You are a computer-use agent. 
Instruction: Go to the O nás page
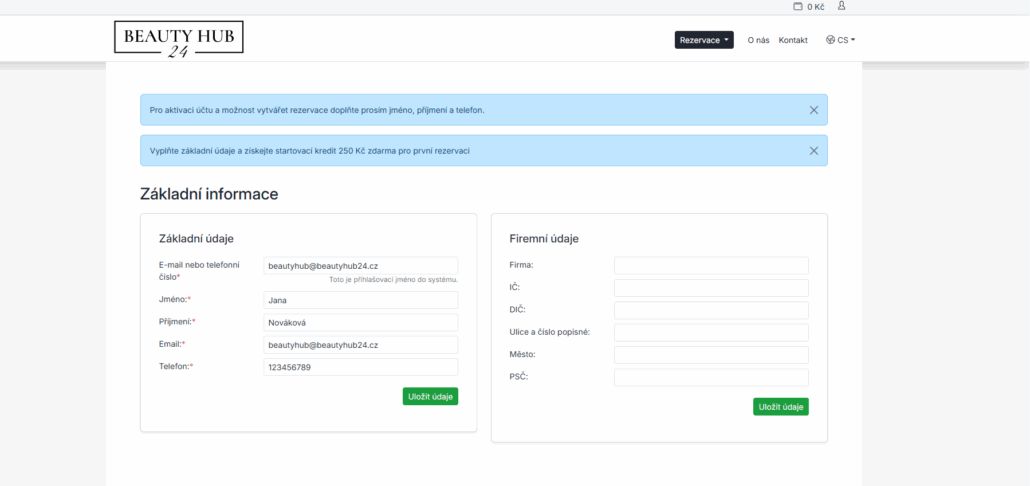pyautogui.click(x=758, y=40)
